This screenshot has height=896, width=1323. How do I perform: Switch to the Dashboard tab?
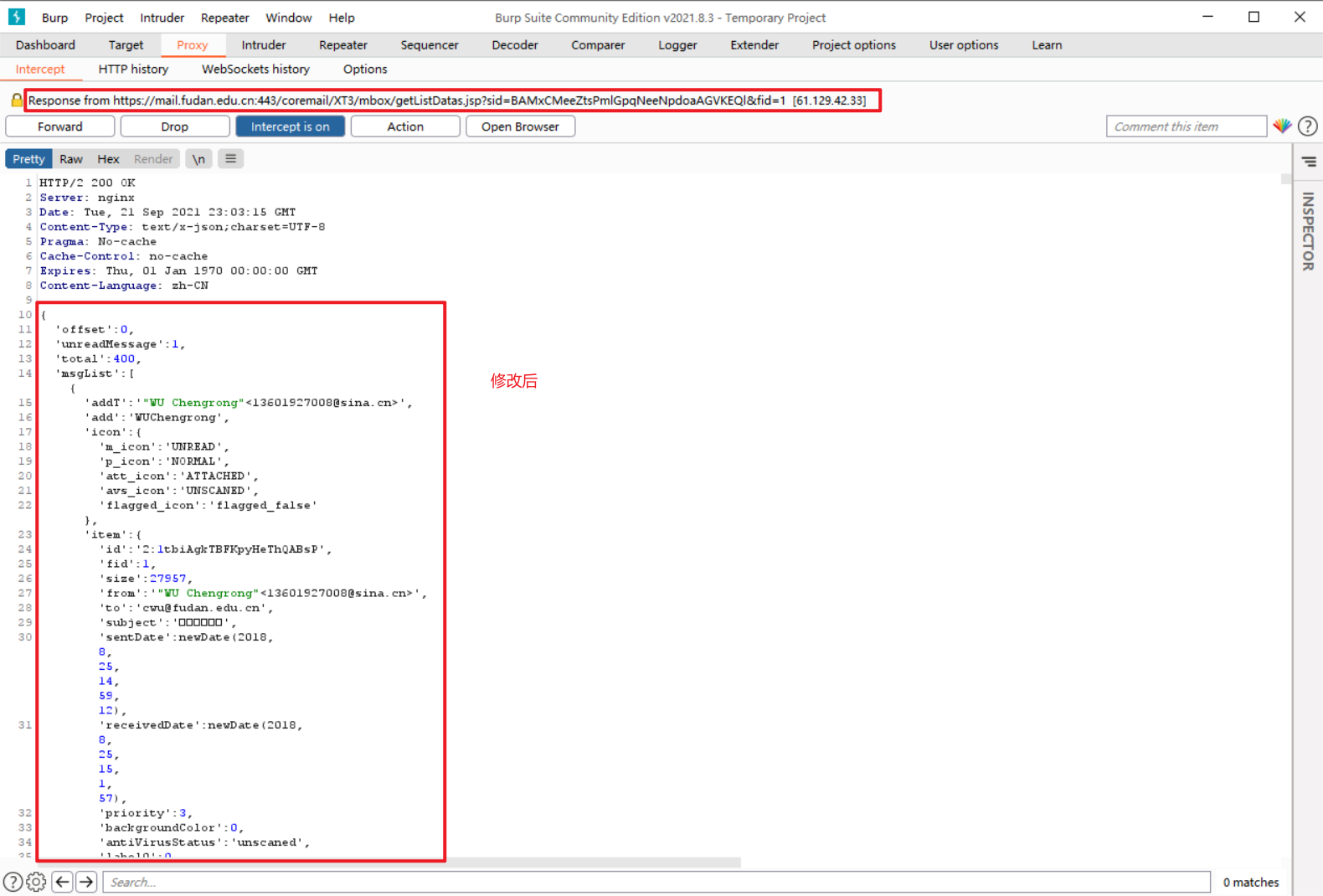45,45
